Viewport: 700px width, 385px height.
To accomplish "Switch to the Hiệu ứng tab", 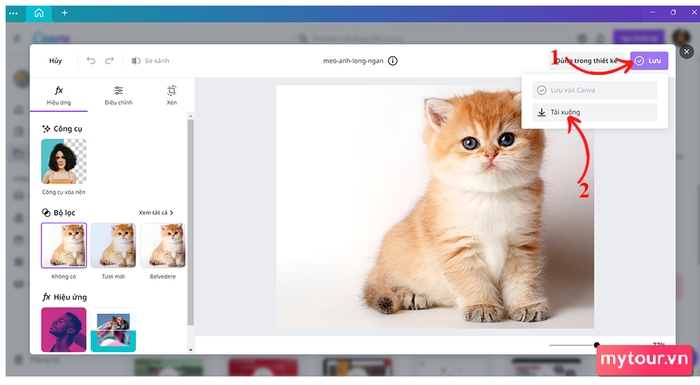I will point(59,96).
